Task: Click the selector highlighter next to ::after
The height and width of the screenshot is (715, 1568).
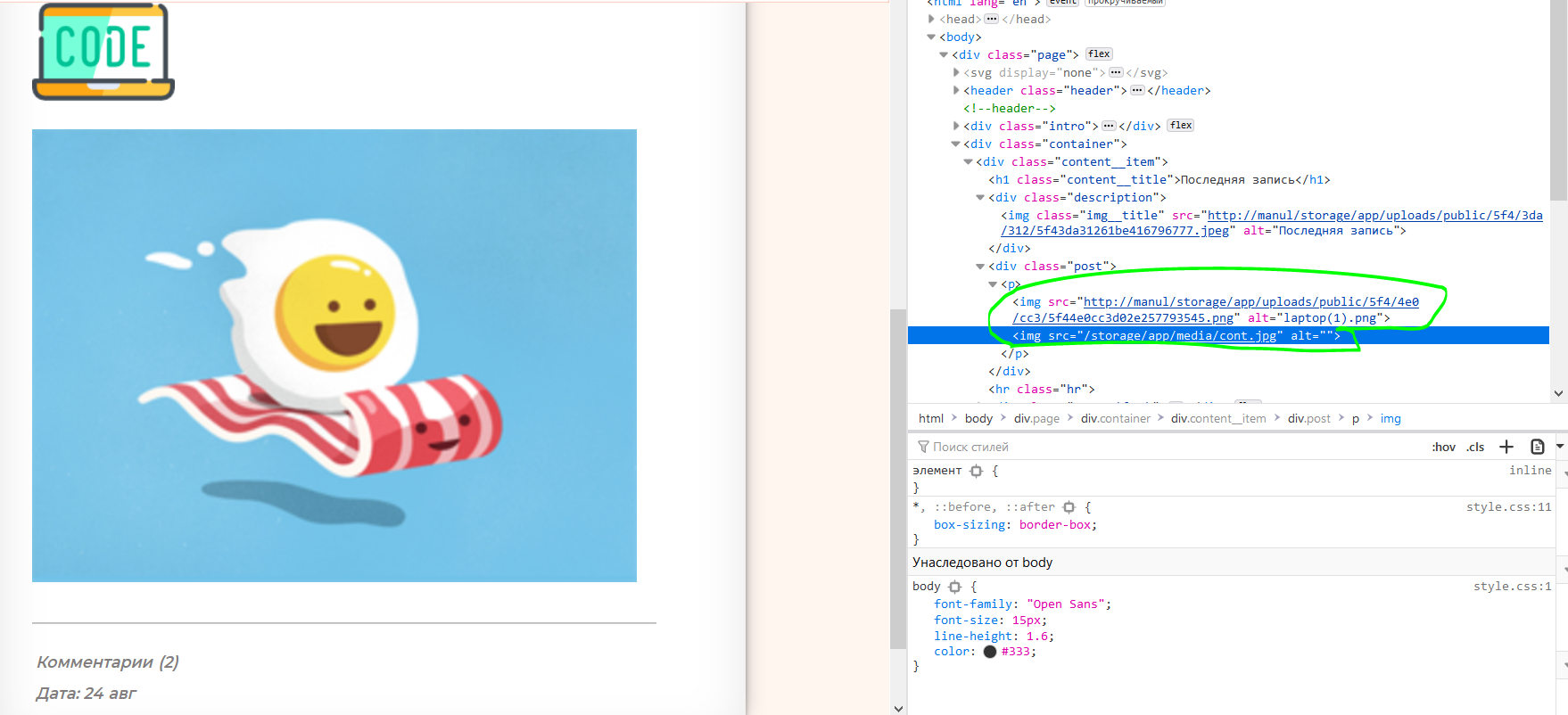Action: pos(1069,506)
